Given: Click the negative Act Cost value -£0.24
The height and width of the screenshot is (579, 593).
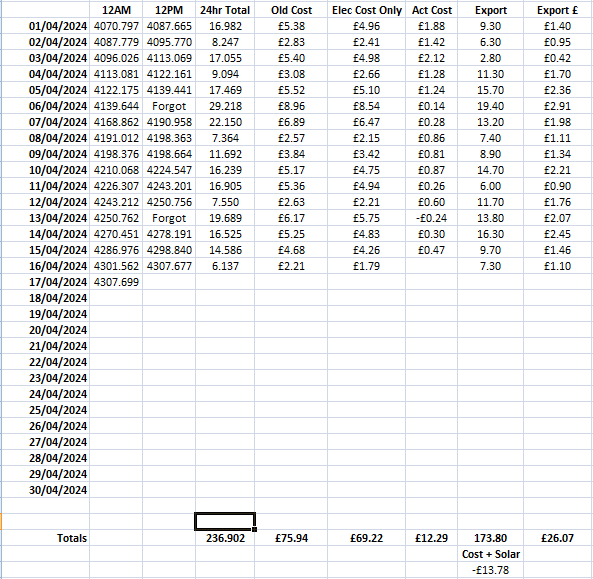Looking at the screenshot, I should pyautogui.click(x=432, y=218).
